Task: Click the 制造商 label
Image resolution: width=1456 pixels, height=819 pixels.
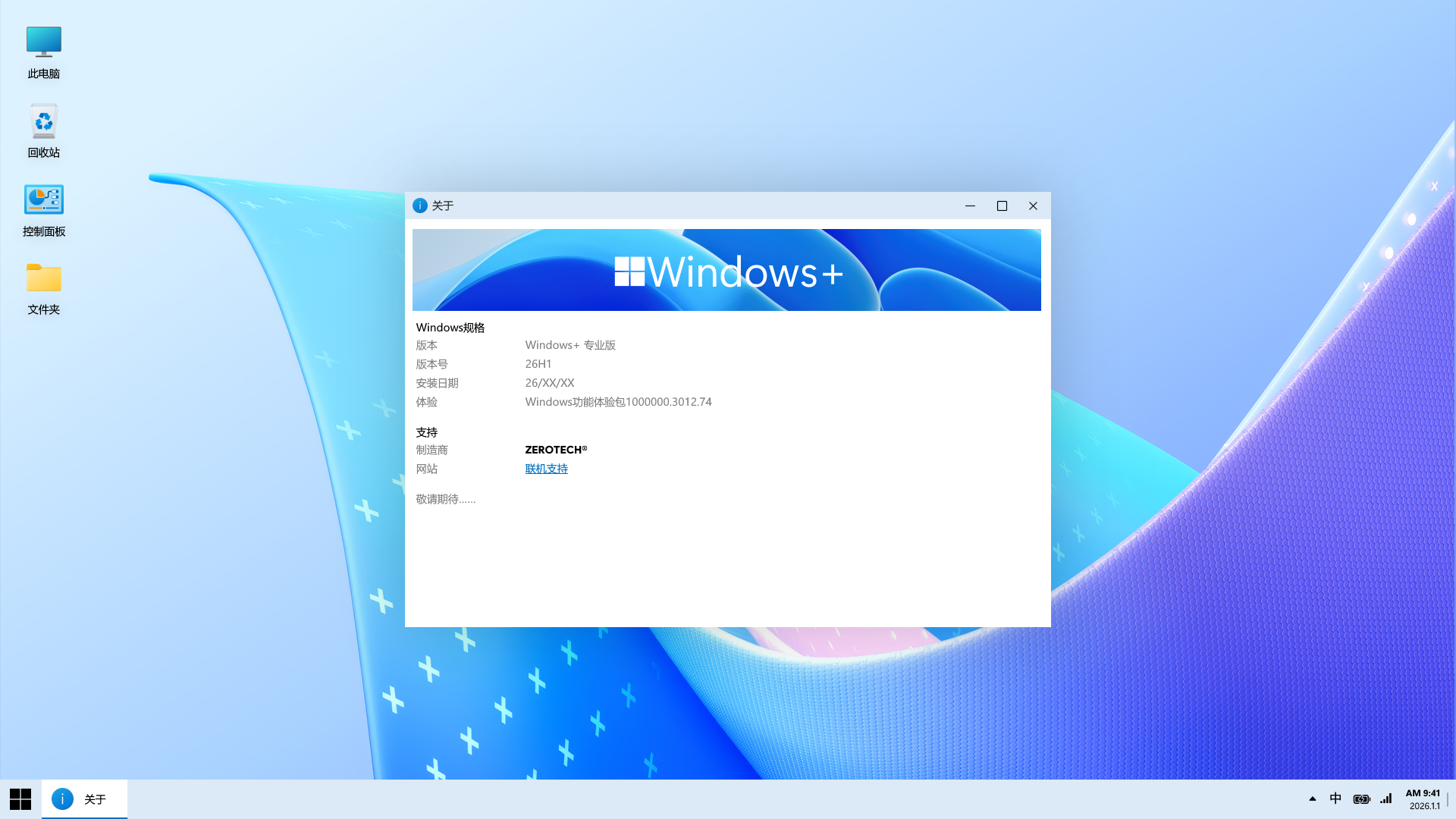Action: [x=431, y=450]
